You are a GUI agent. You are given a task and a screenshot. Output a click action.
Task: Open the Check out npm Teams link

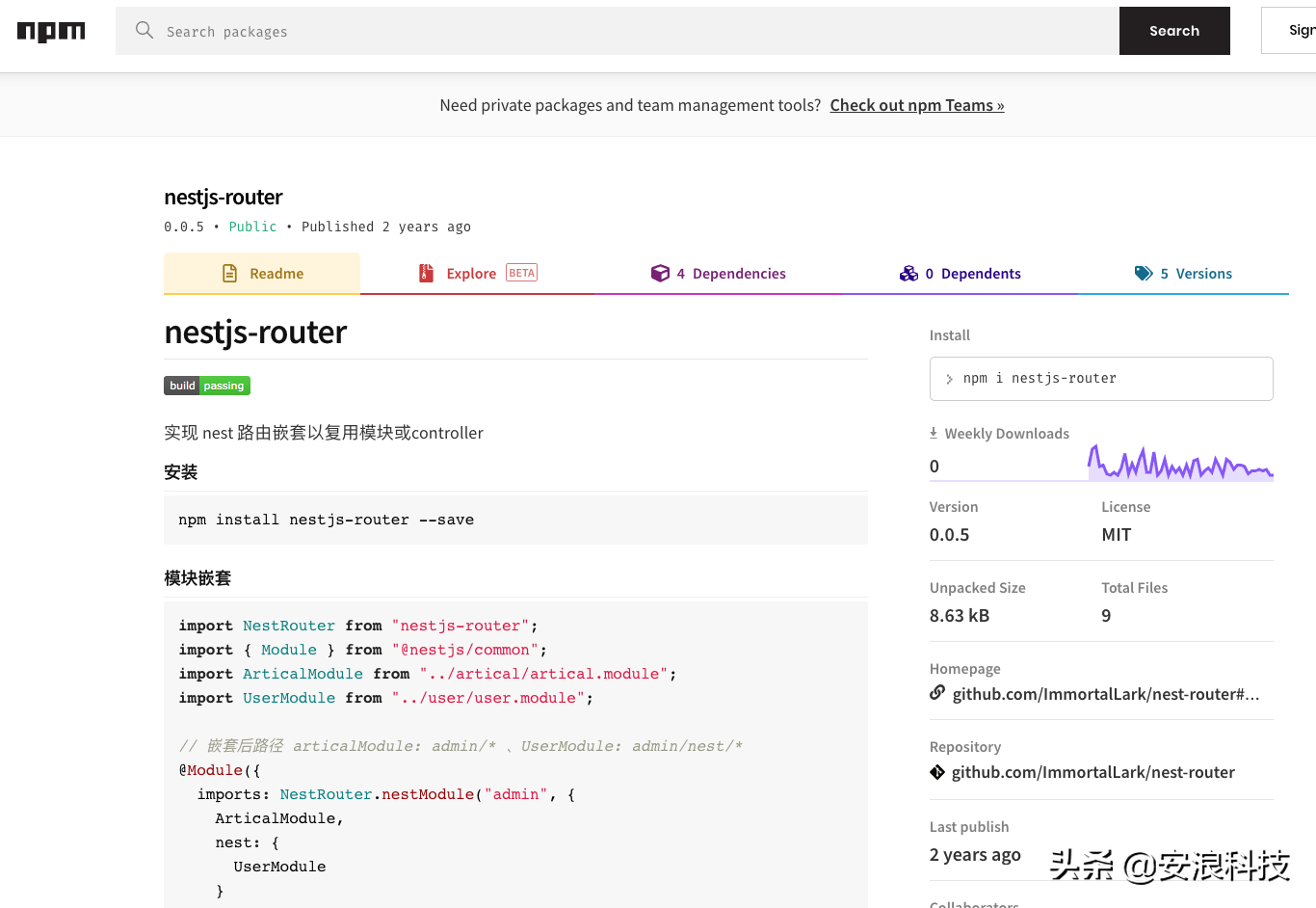coord(917,105)
